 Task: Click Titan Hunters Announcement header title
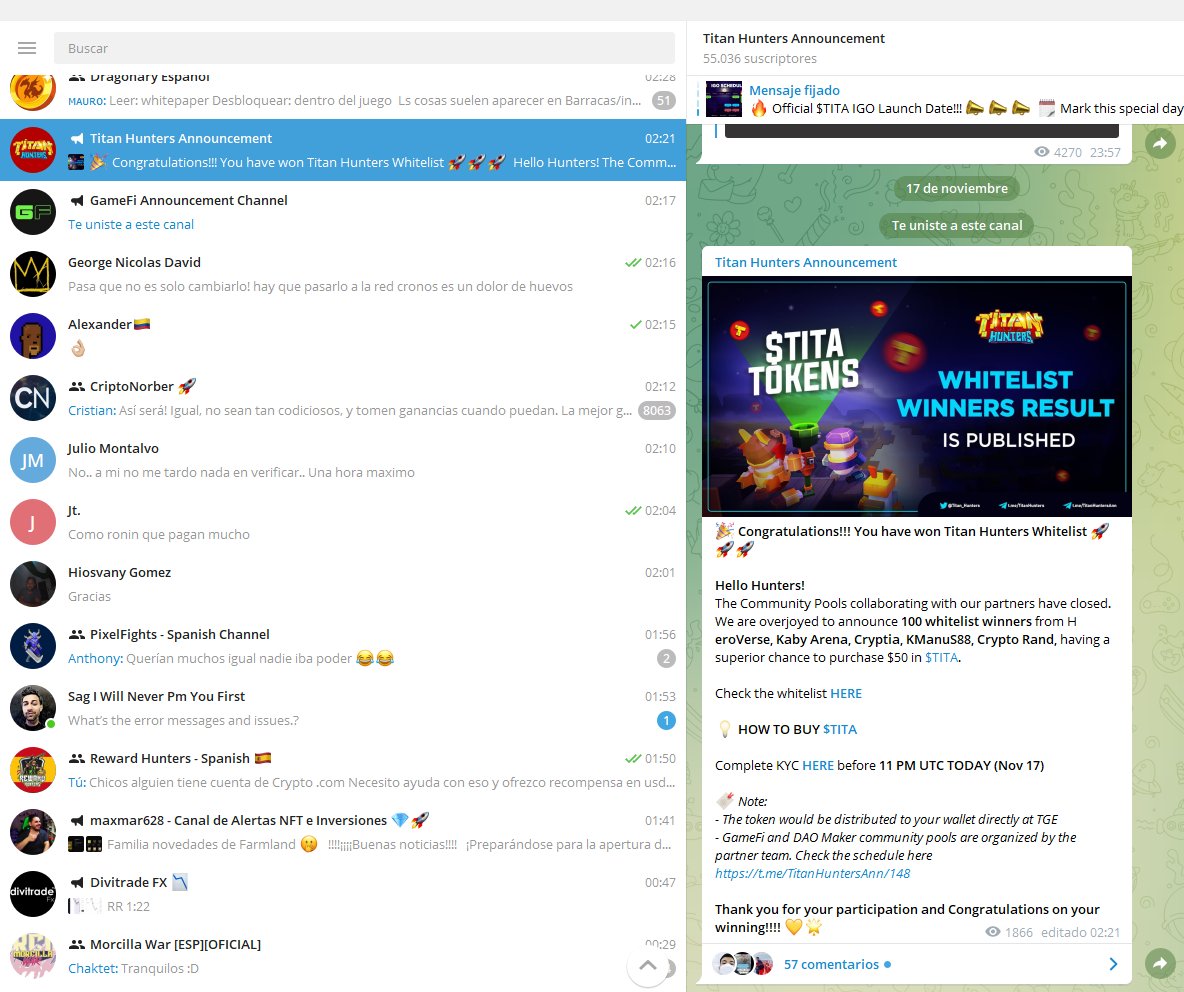tap(794, 38)
